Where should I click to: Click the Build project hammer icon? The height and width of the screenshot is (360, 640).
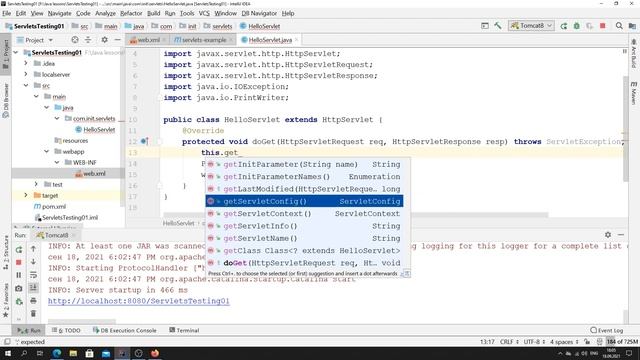click(498, 26)
